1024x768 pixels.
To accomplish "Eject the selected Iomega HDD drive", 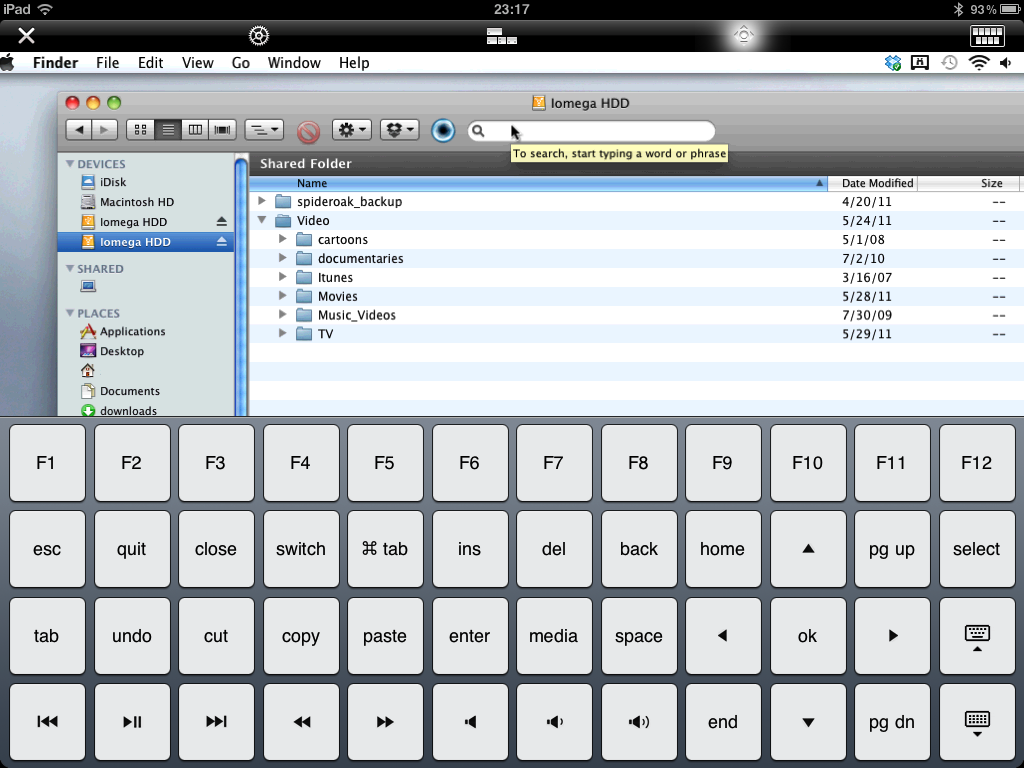I will coord(222,242).
